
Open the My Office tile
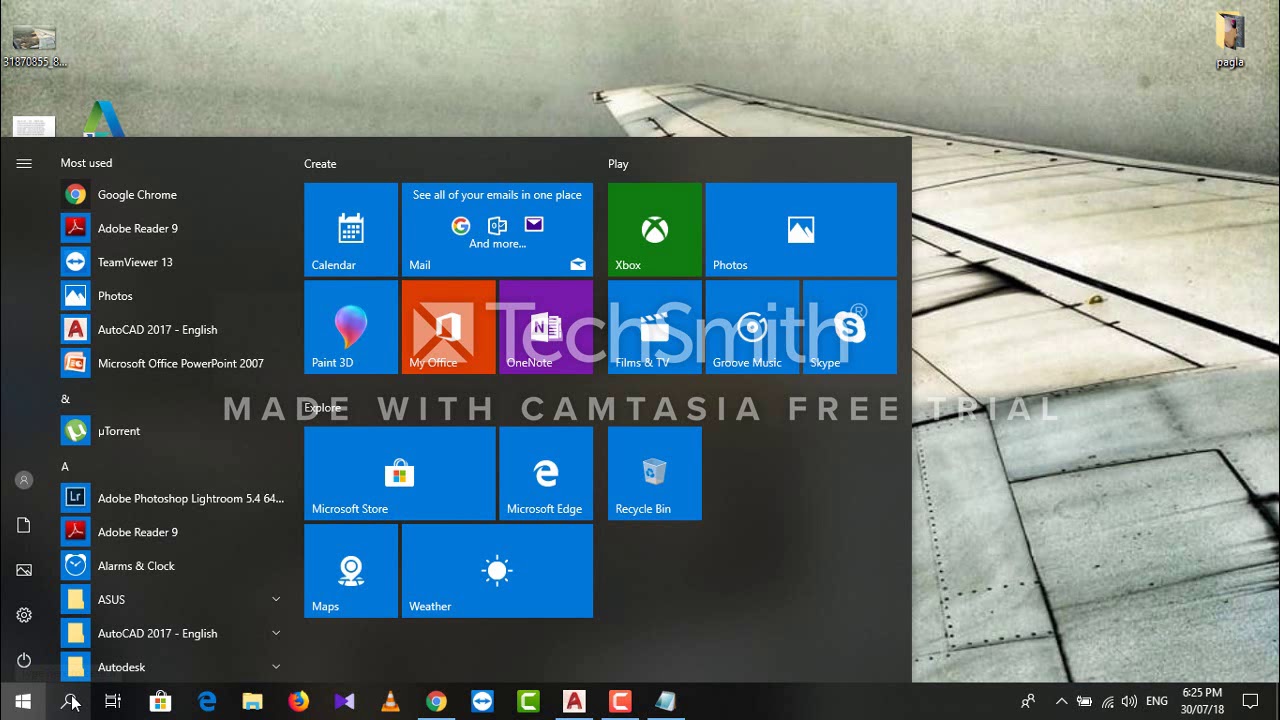448,327
